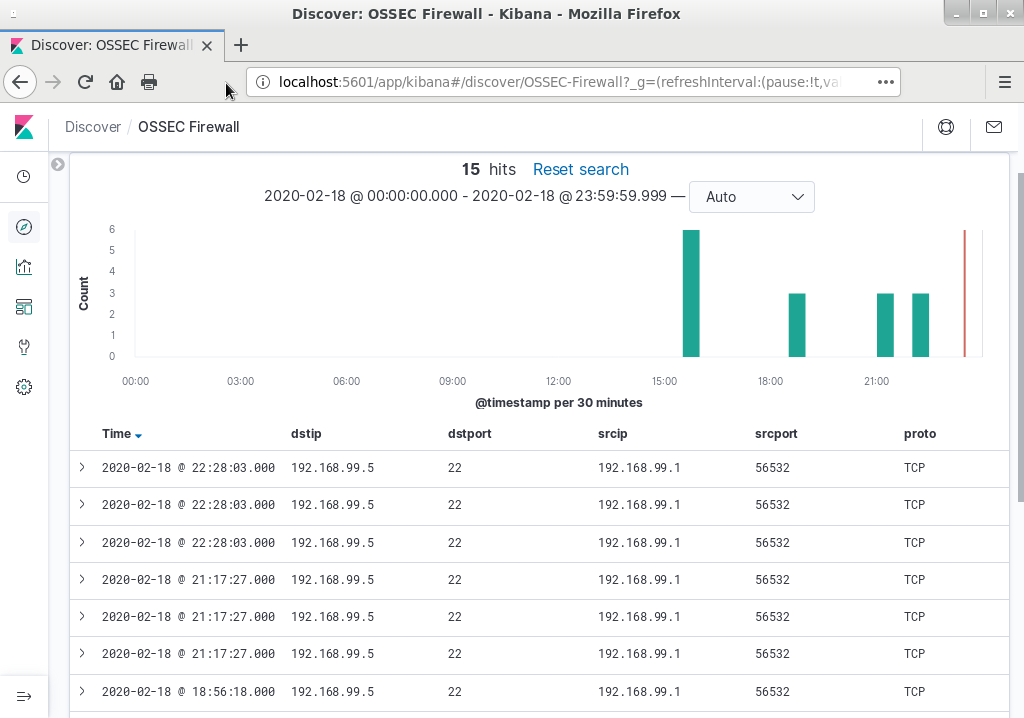Click the OSSEC Firewall breadcrumb
The width and height of the screenshot is (1024, 718).
tap(189, 127)
